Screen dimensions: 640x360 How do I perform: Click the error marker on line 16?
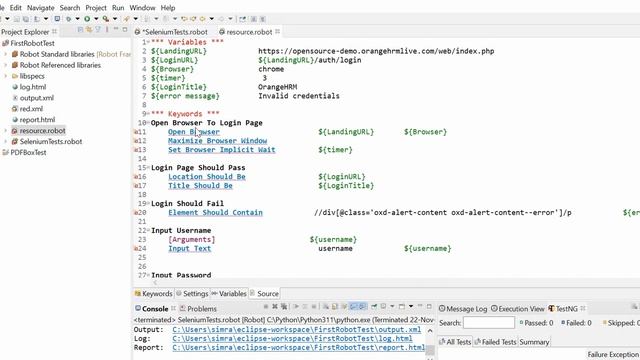(136, 177)
